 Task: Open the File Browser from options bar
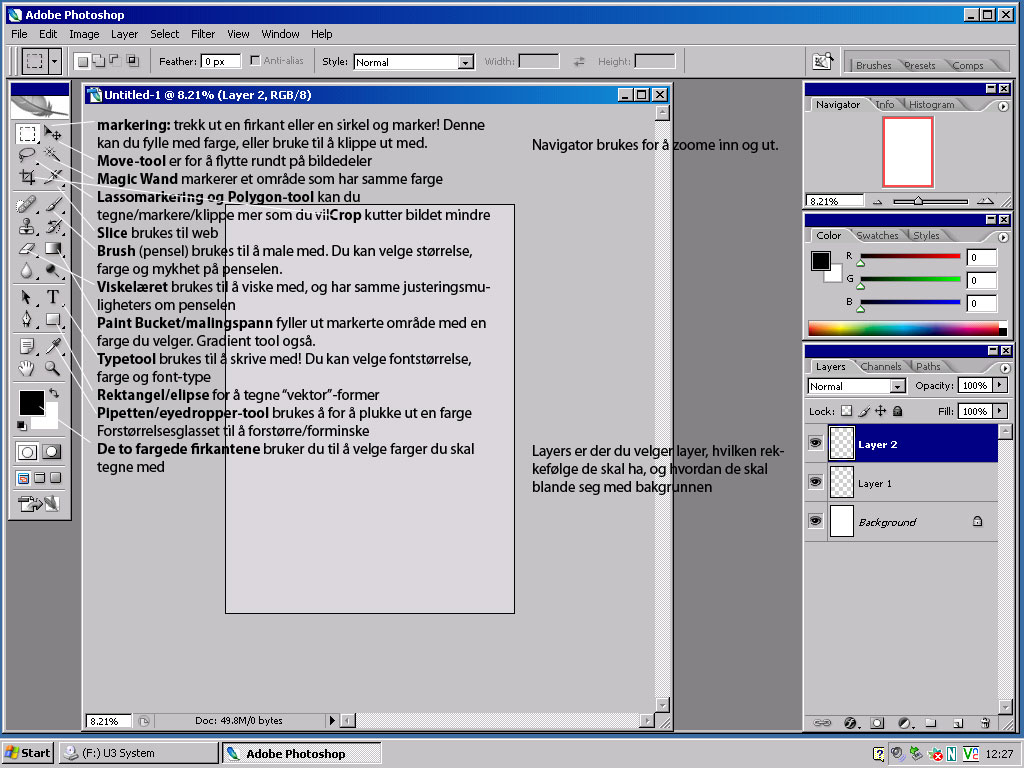822,61
